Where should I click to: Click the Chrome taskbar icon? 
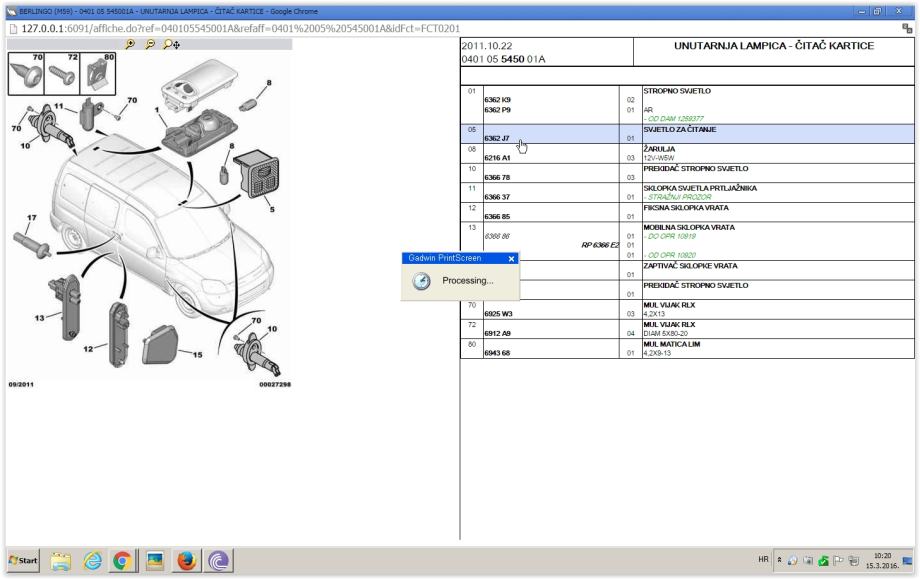coord(124,561)
